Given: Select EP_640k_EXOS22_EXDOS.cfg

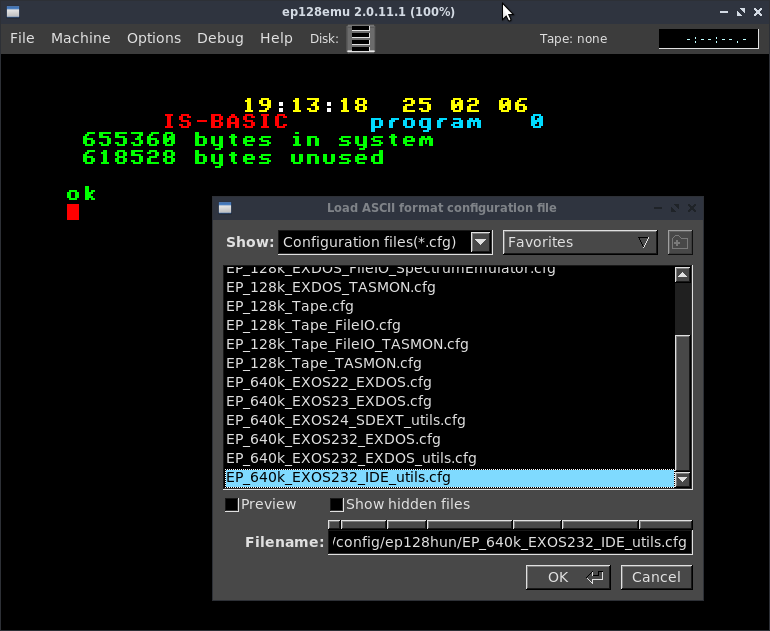Looking at the screenshot, I should pos(449,382).
